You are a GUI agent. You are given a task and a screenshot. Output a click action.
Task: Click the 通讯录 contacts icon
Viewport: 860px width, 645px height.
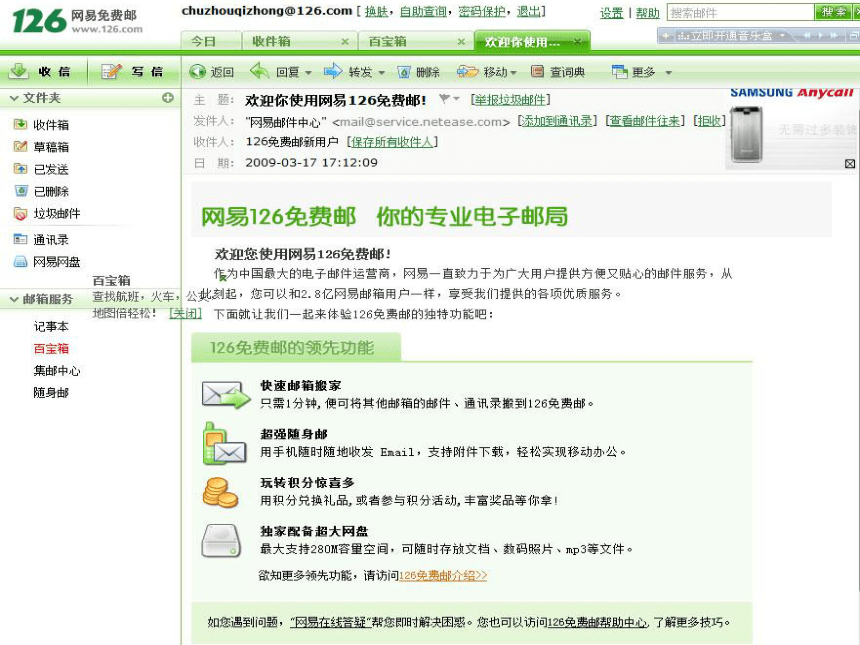click(20, 239)
